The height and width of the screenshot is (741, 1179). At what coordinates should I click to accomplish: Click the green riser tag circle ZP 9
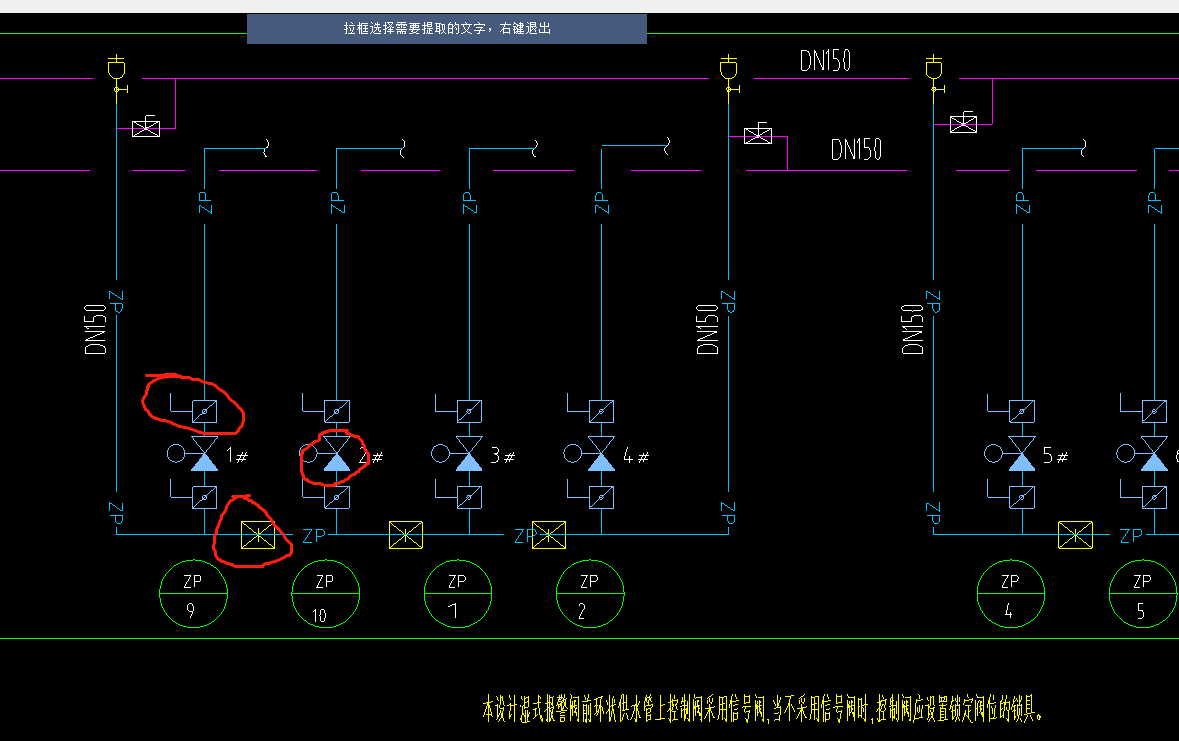193,594
